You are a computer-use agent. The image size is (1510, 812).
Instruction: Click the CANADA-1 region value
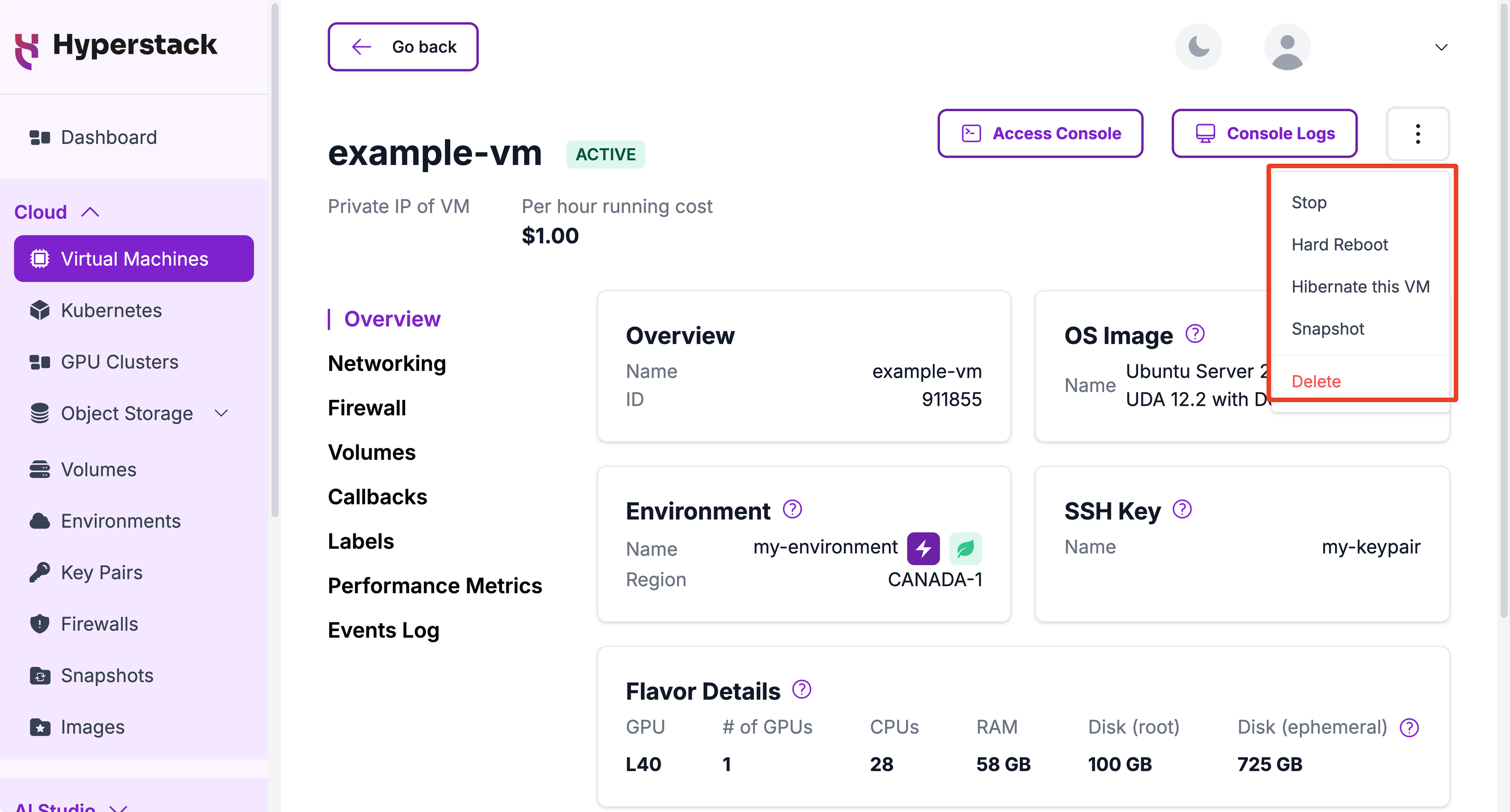[935, 579]
